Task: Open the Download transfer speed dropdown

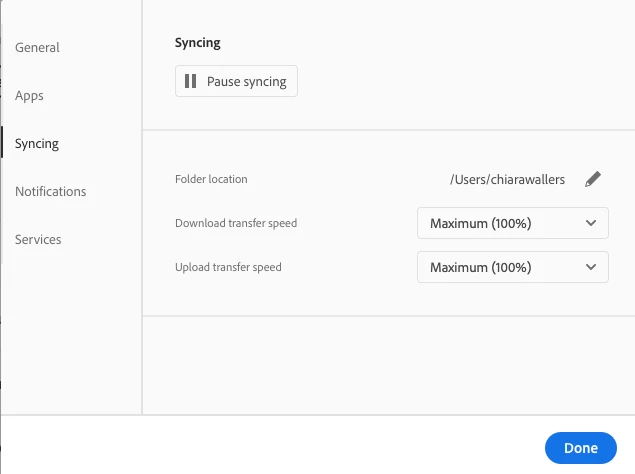Action: point(512,223)
